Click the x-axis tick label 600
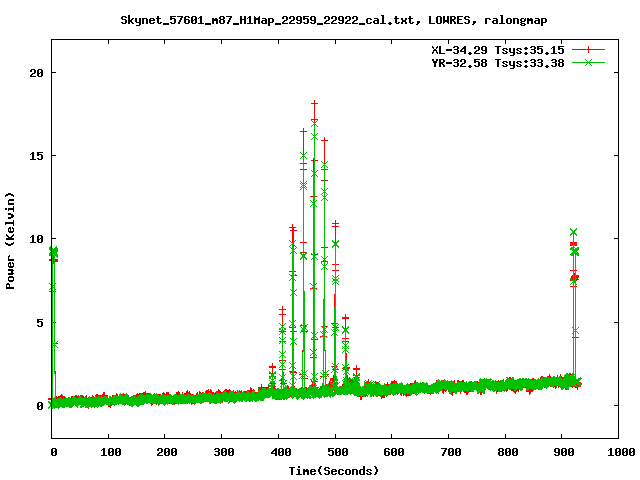640x480 pixels. click(x=394, y=452)
